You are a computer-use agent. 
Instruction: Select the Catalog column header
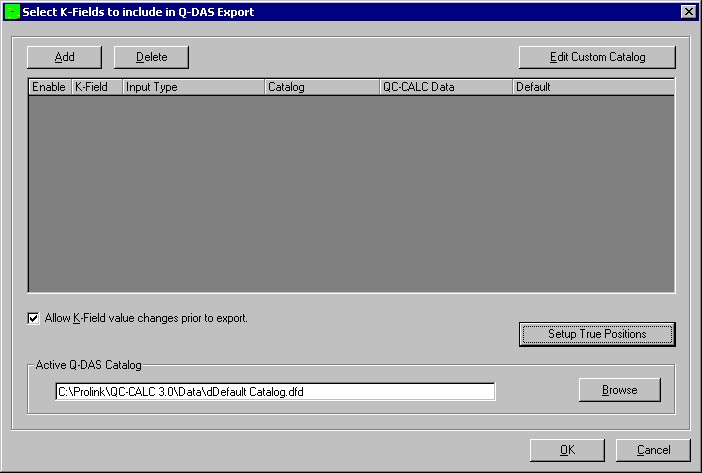pyautogui.click(x=322, y=87)
